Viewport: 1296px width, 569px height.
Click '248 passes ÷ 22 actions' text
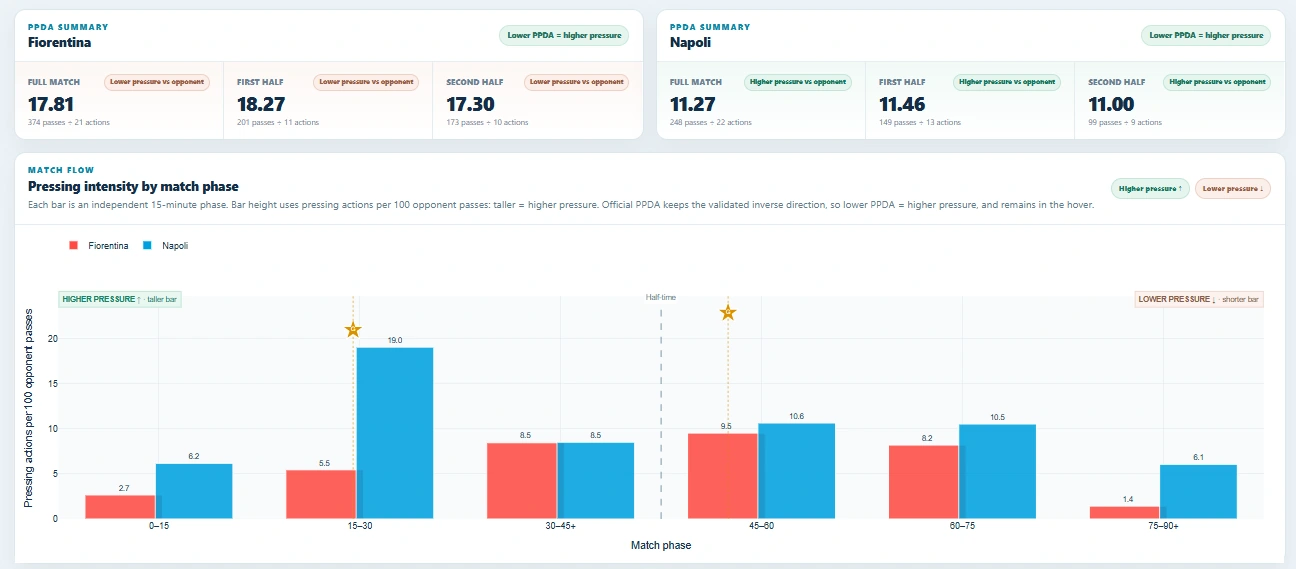click(711, 122)
